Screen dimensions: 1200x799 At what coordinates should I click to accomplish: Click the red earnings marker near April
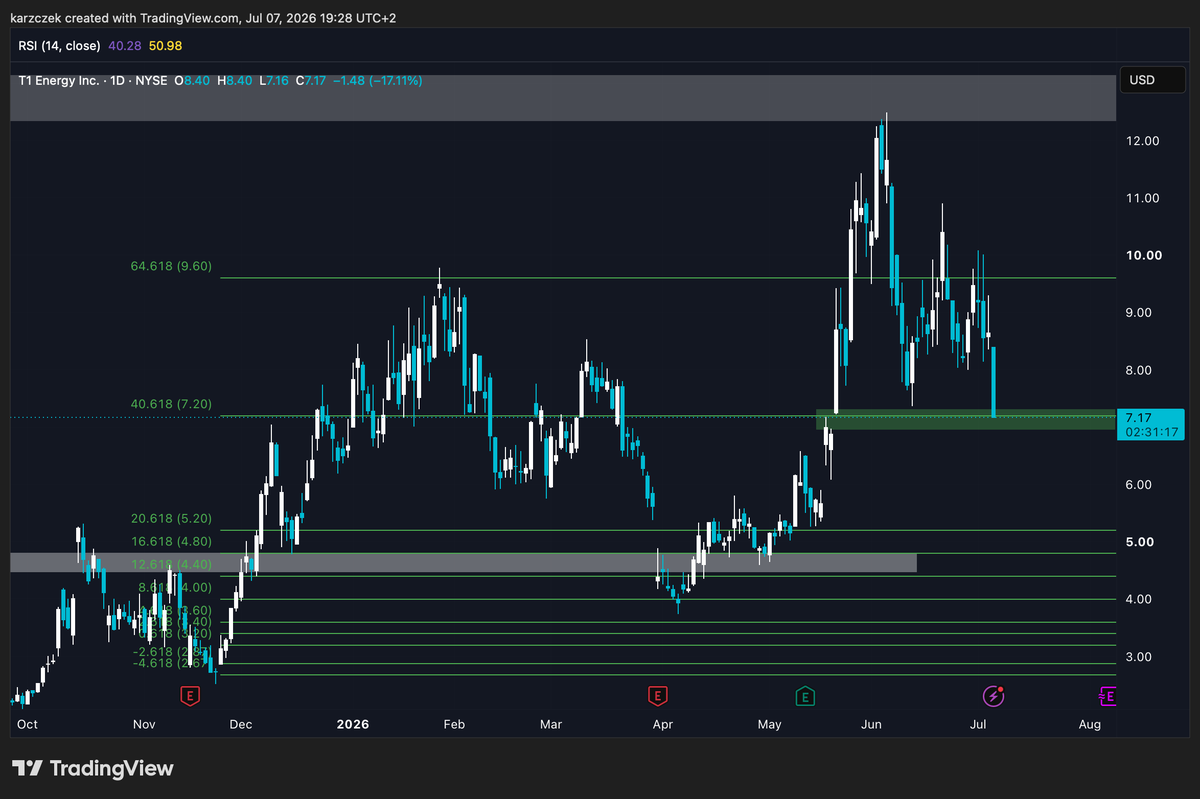point(657,695)
